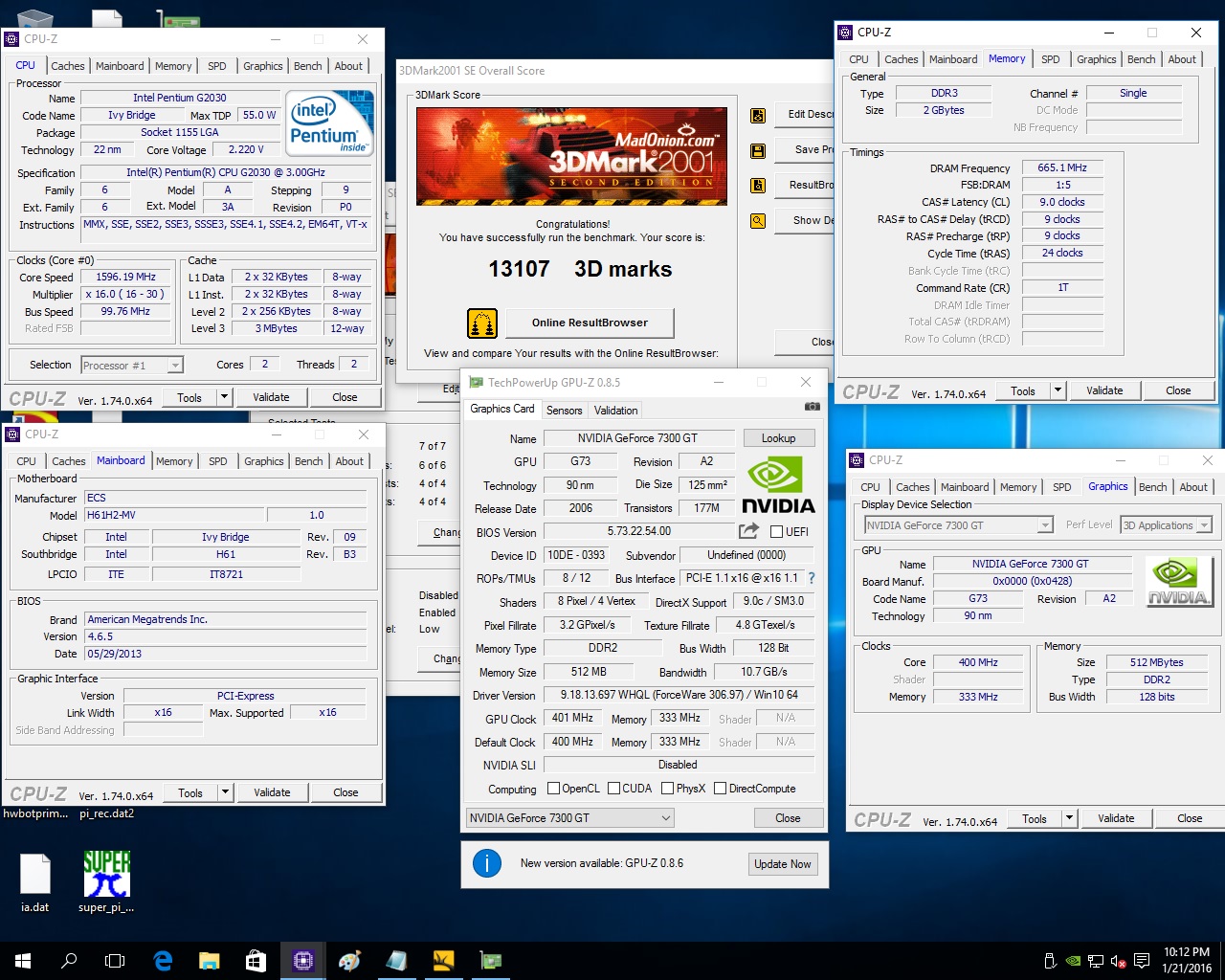This screenshot has width=1225, height=980.
Task: Open SPD tab in CPU-Z Memory window
Action: point(1051,59)
